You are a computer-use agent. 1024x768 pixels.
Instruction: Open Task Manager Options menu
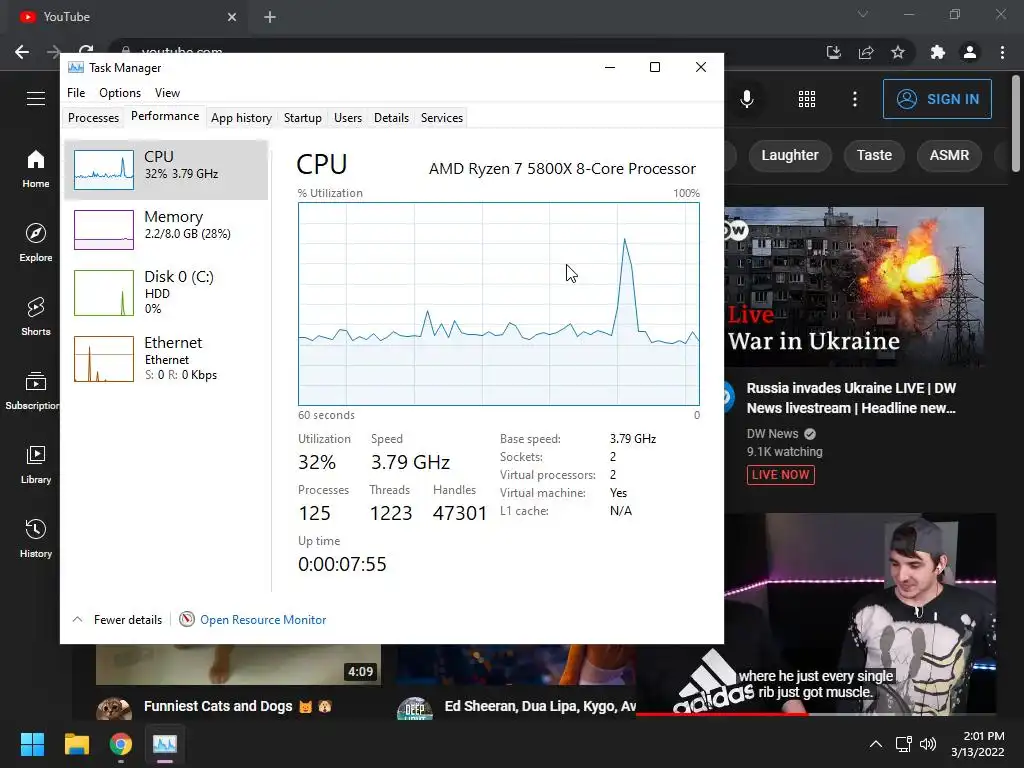120,93
